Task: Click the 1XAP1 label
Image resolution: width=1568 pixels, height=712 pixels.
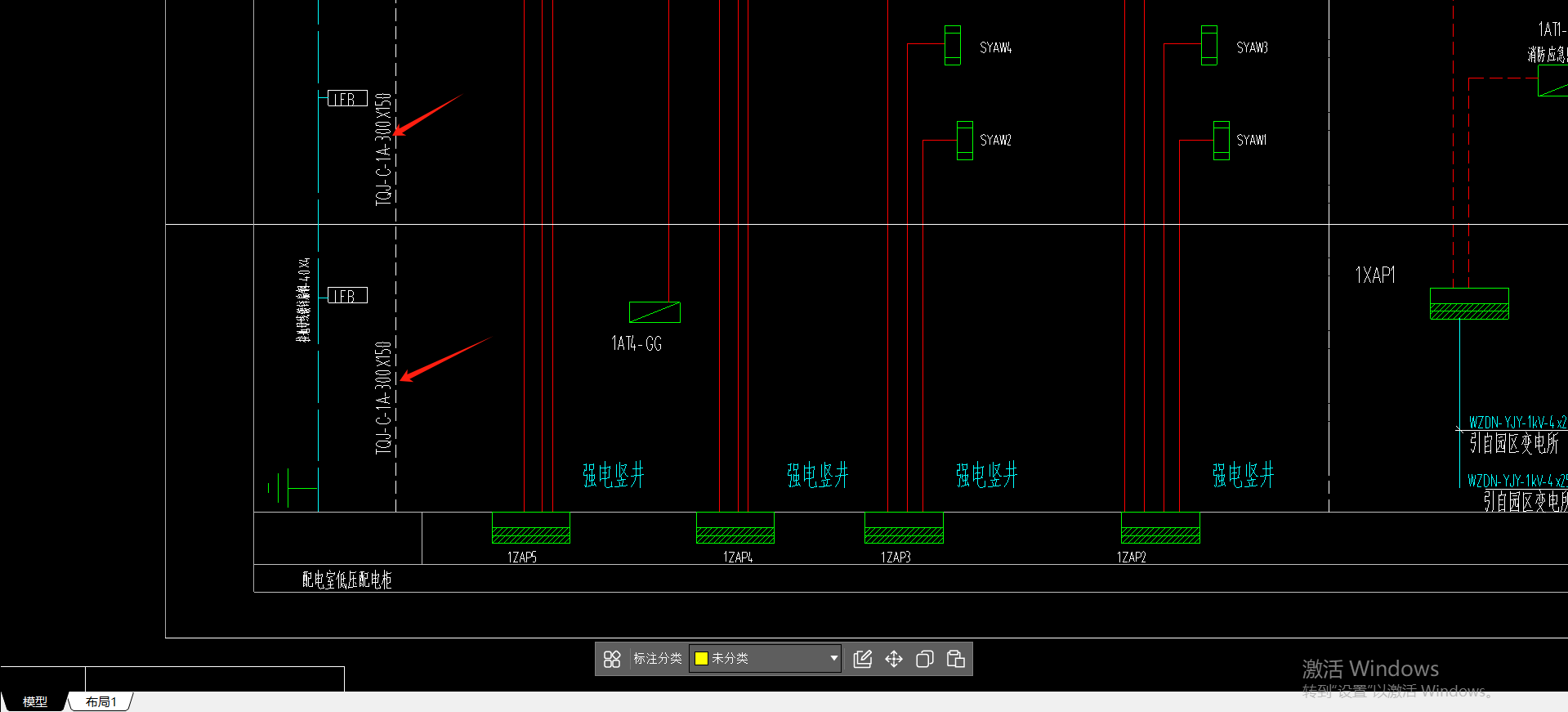Action: pos(1376,275)
